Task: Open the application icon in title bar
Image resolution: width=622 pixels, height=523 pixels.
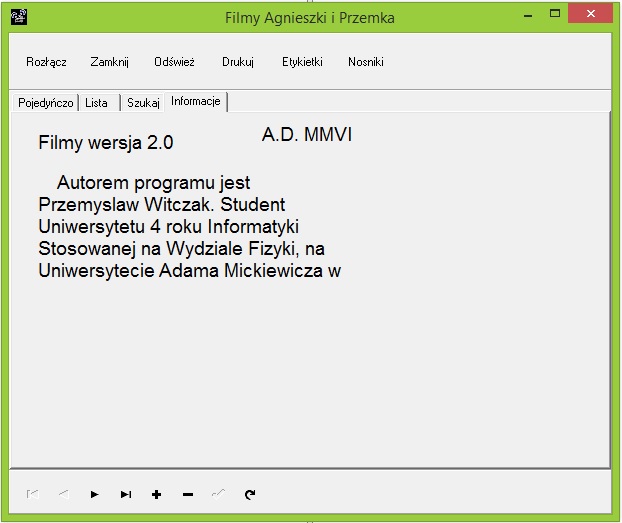Action: click(18, 17)
